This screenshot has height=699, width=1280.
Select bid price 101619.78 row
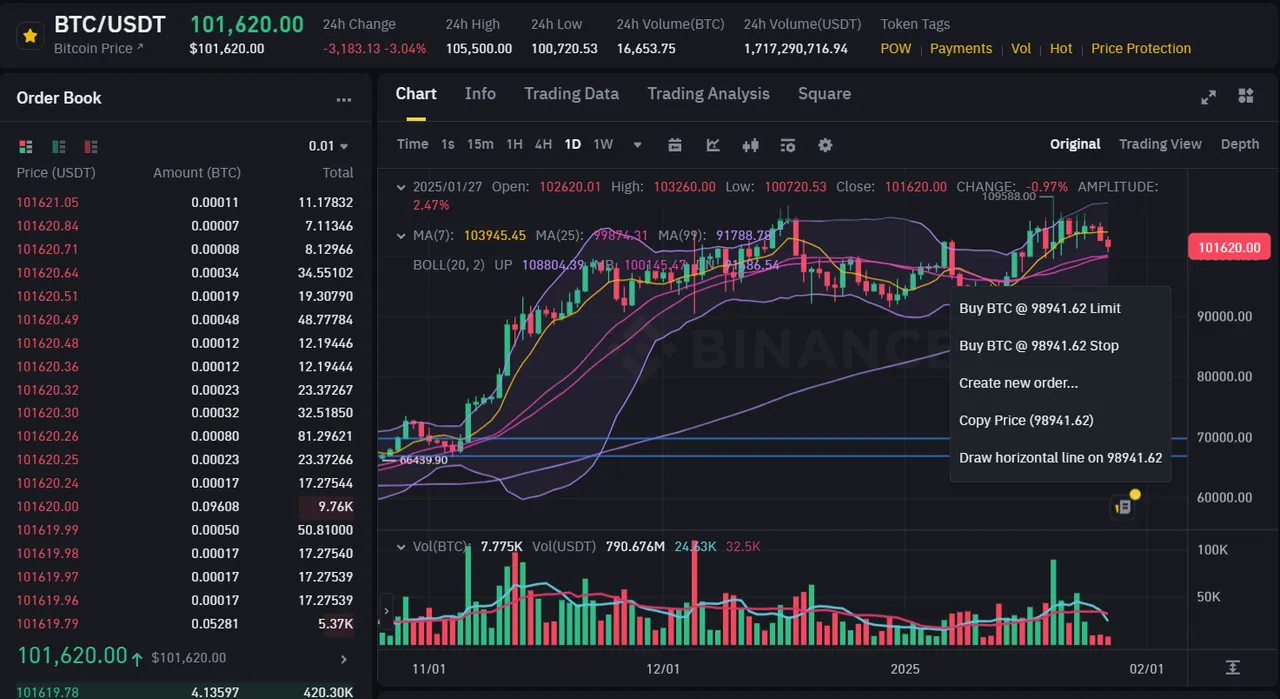(x=185, y=691)
